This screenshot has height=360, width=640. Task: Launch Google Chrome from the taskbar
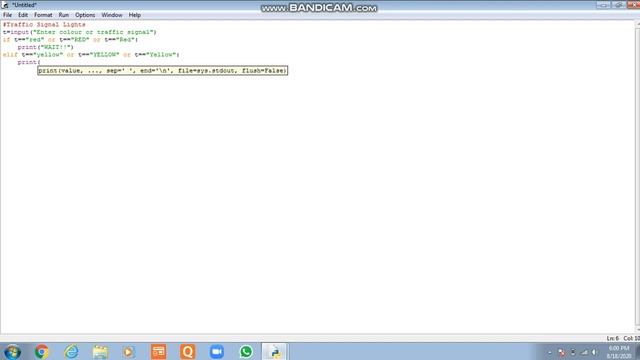click(x=42, y=352)
